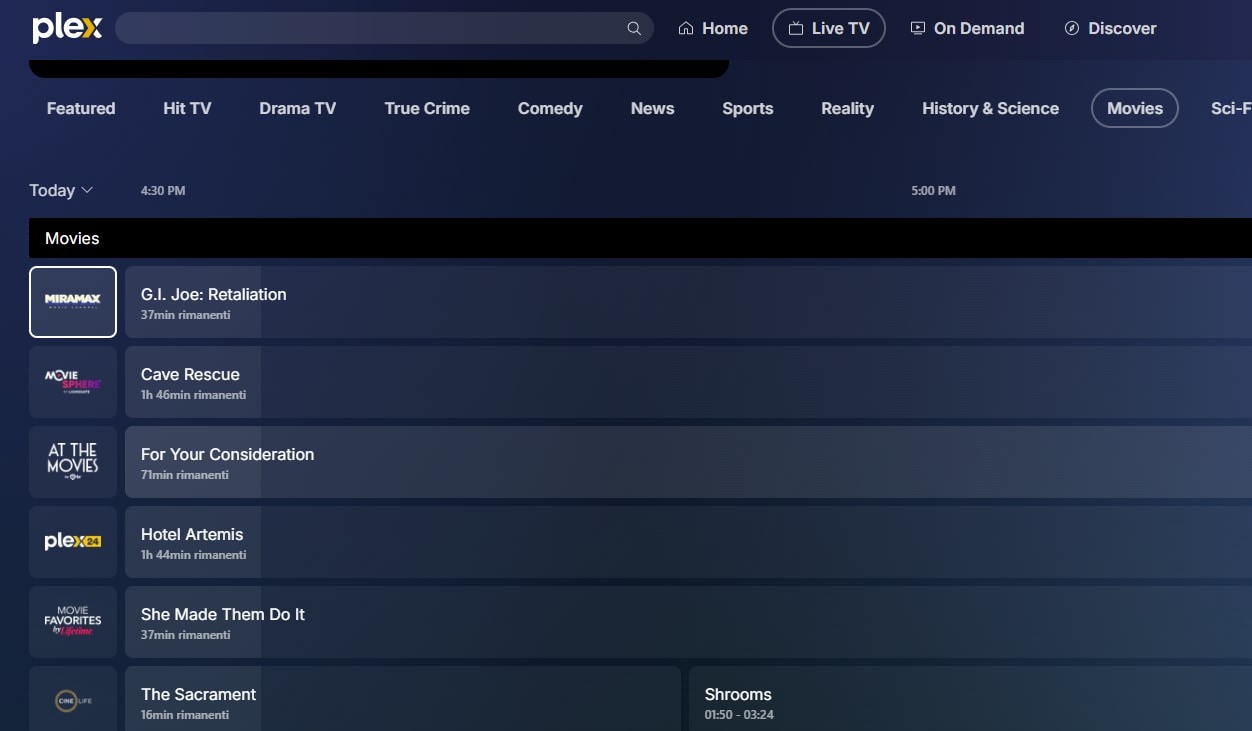Select the Reality category tab
Screen dimensions: 1252x731
coord(847,108)
